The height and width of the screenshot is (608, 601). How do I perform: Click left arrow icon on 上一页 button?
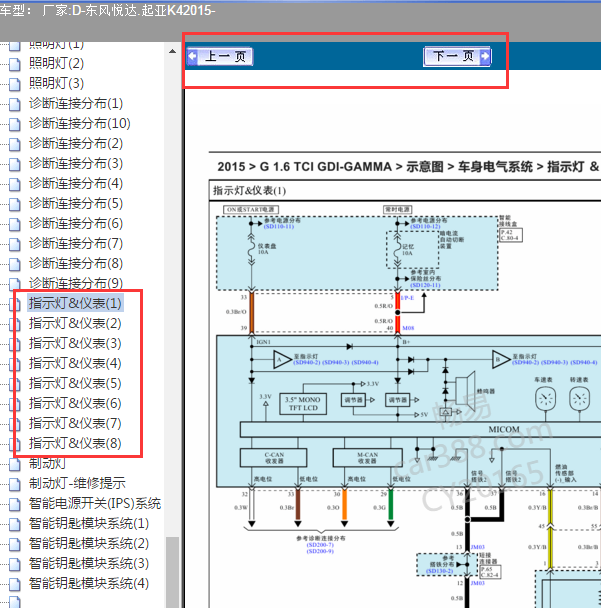tap(193, 57)
